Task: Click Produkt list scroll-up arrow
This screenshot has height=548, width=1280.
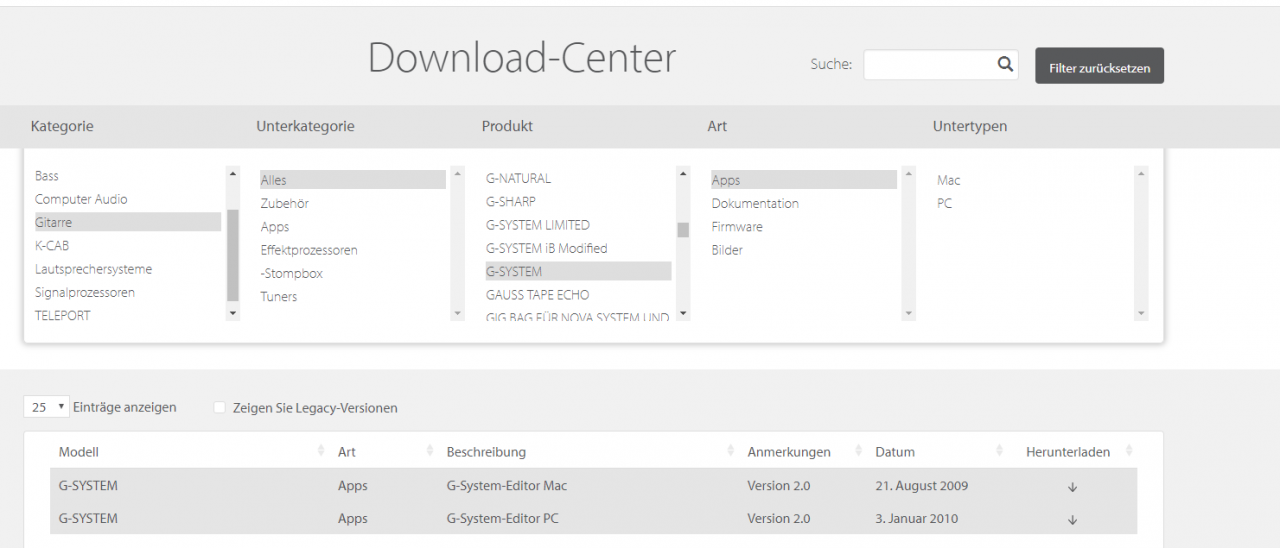Action: tap(683, 174)
